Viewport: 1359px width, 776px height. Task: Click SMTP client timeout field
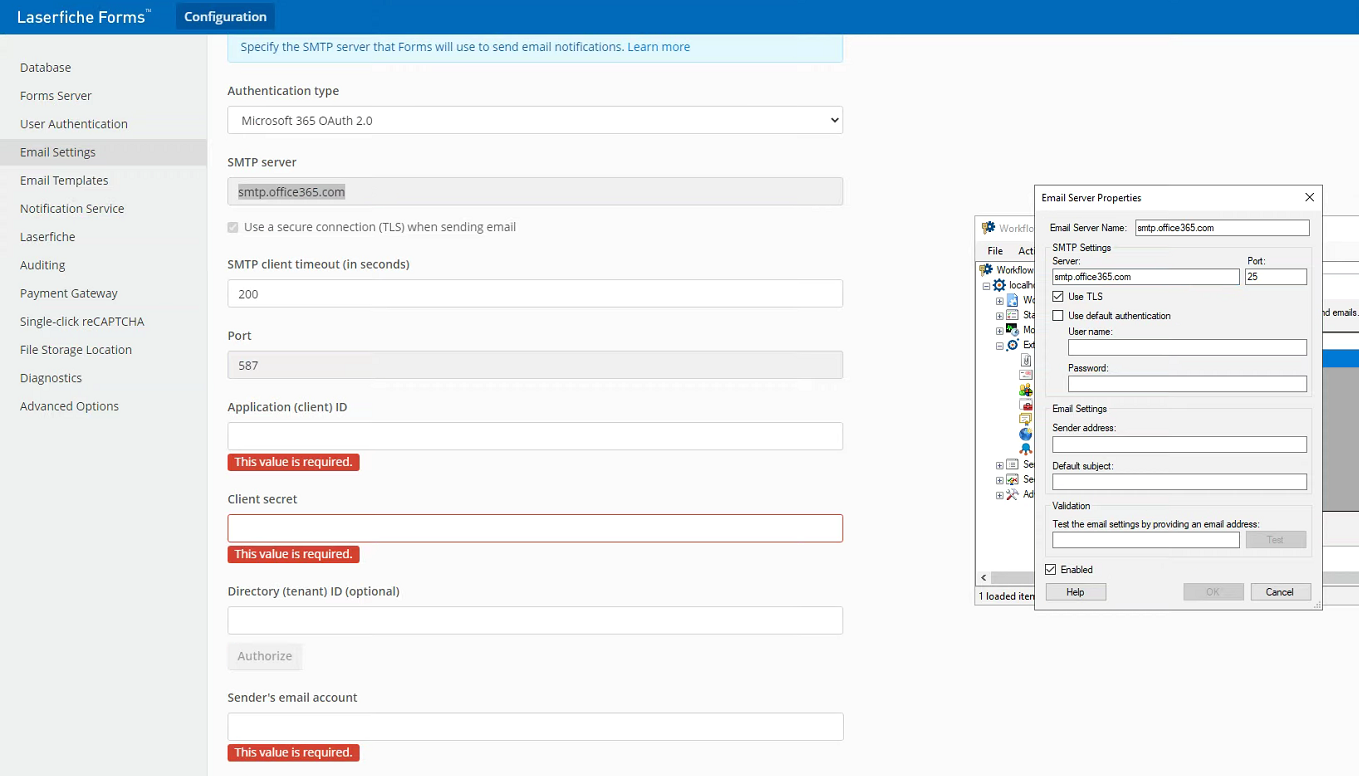click(535, 293)
